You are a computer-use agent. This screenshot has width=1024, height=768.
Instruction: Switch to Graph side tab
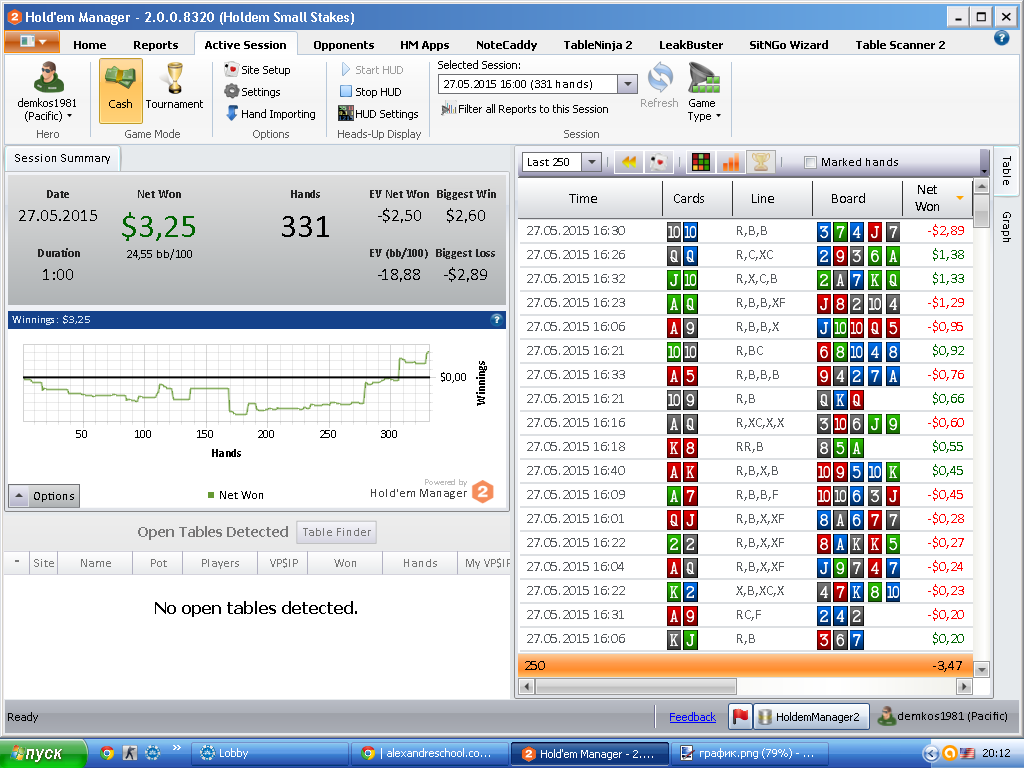click(1006, 227)
